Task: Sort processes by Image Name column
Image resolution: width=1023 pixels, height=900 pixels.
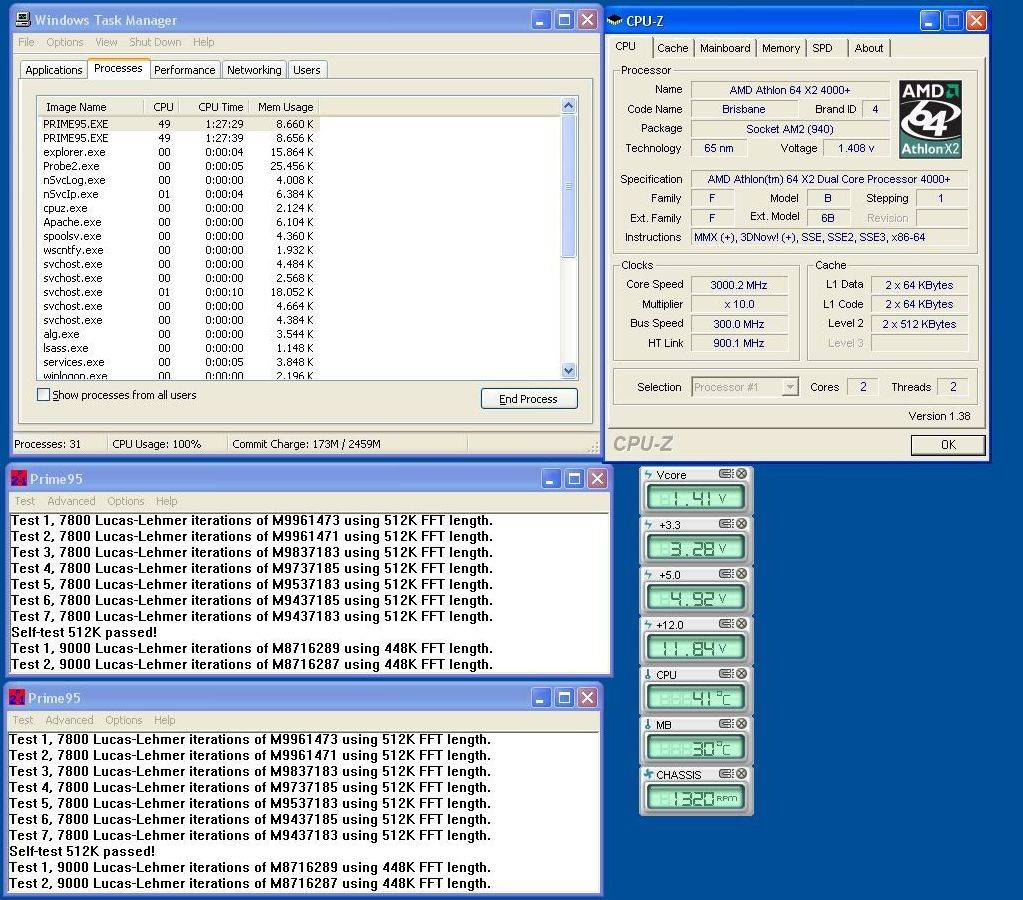Action: (x=91, y=107)
